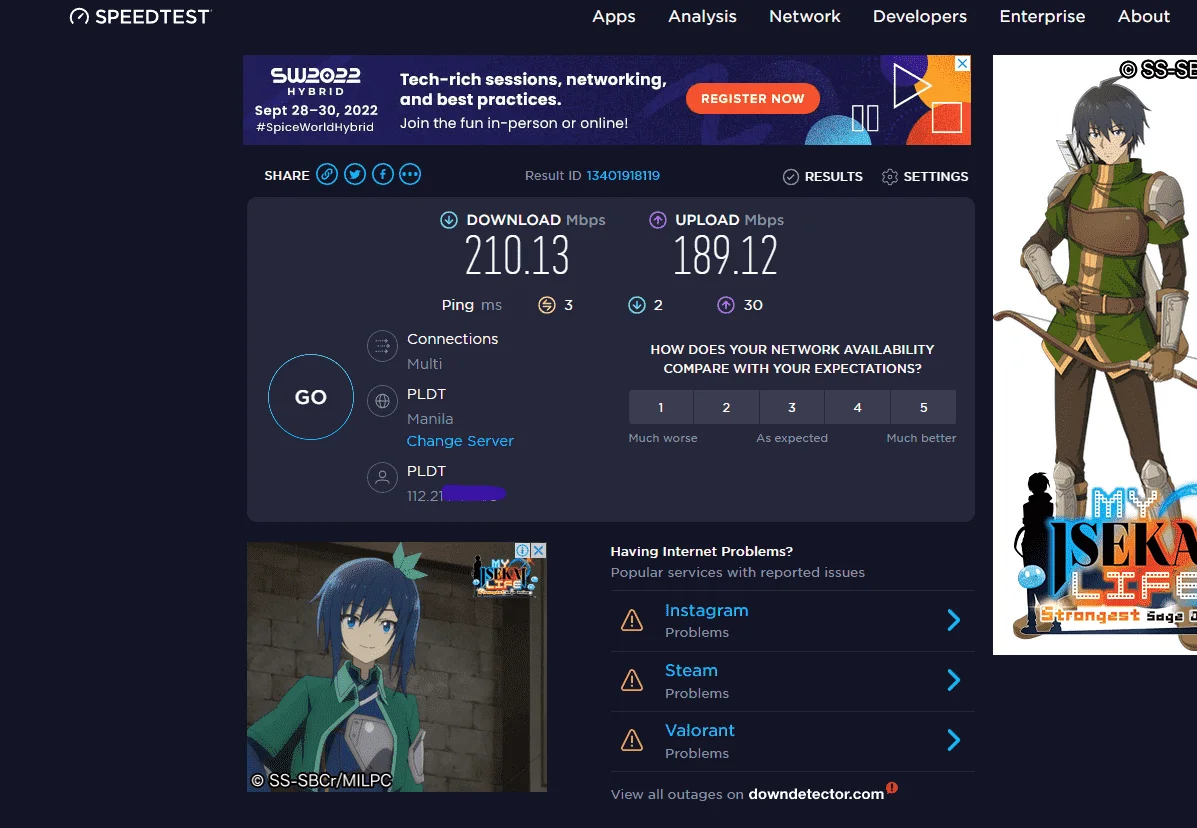Share result on Twitter
Image resolution: width=1197 pixels, height=828 pixels.
tap(355, 175)
